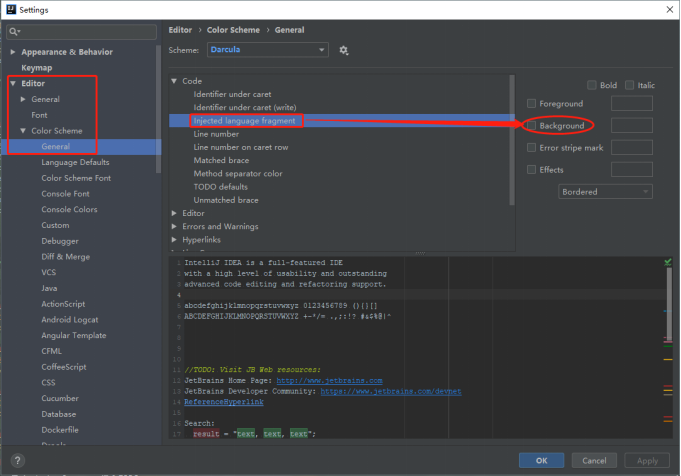Select Unmatched brace item
681x476 pixels.
(226, 200)
